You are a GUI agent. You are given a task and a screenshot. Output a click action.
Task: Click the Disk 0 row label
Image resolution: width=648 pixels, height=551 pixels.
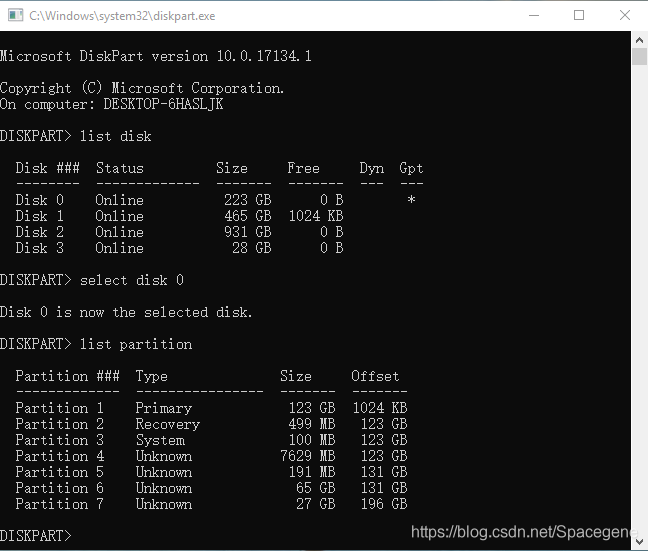click(x=40, y=200)
